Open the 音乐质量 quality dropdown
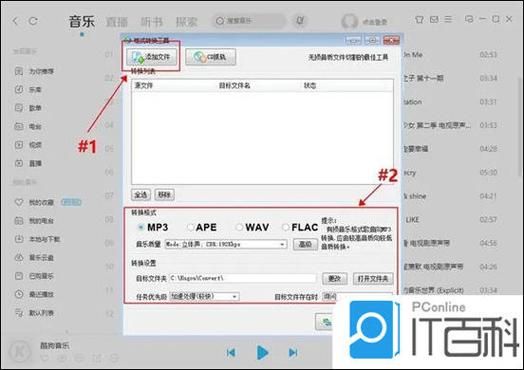The height and width of the screenshot is (370, 524). (x=226, y=244)
